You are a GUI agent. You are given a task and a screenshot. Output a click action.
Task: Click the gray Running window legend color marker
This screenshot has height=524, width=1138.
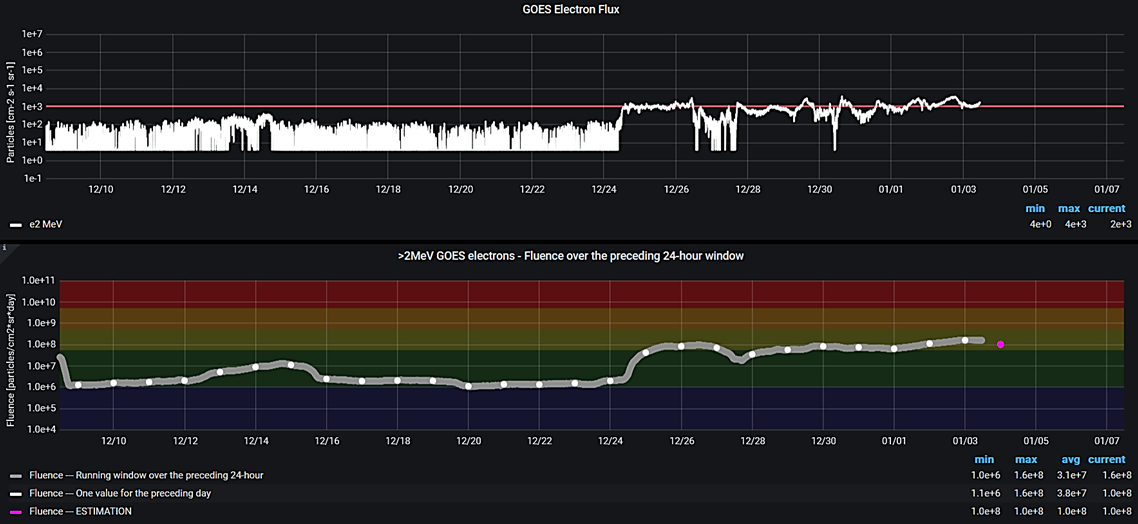pyautogui.click(x=14, y=475)
